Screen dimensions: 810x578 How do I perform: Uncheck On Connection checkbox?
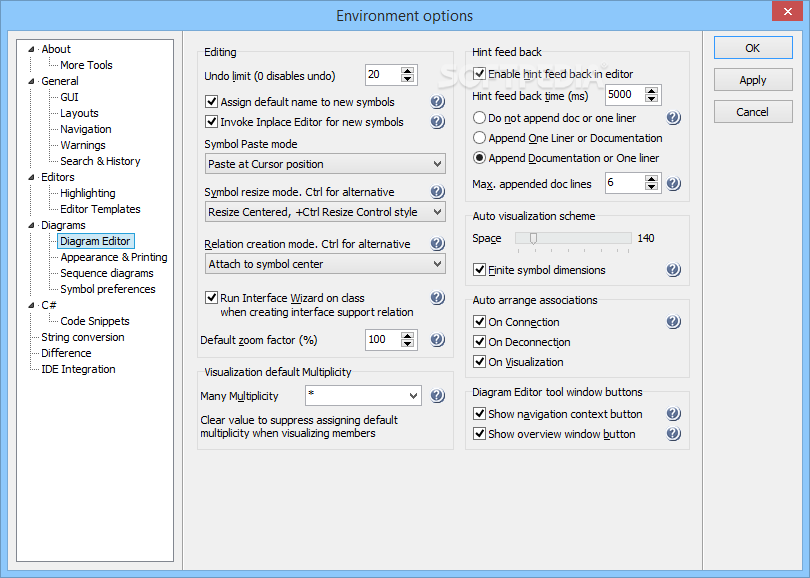pyautogui.click(x=479, y=322)
